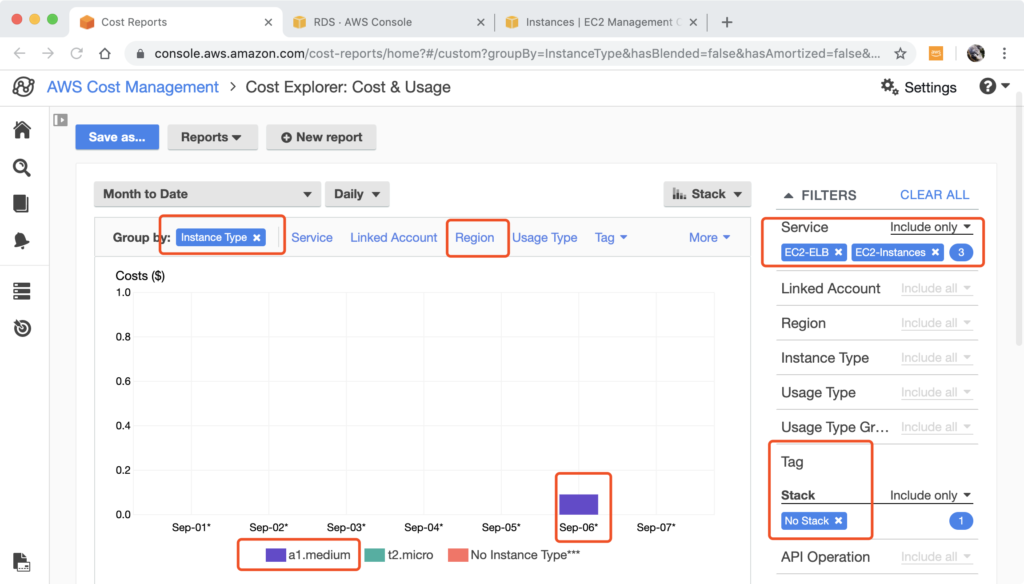Viewport: 1024px width, 584px height.
Task: Open the circular history icon in sidebar
Action: [22, 328]
